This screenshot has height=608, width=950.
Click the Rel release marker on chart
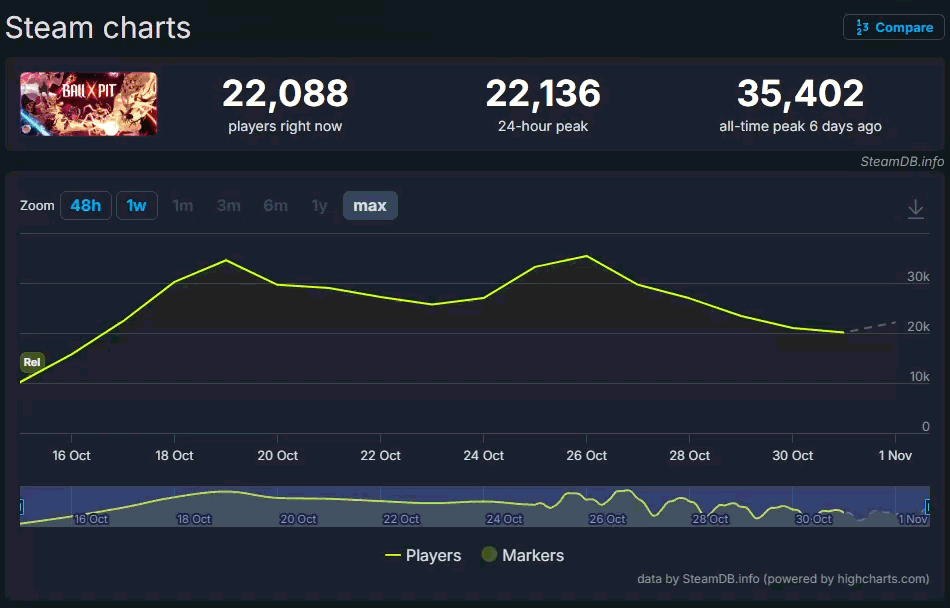pos(32,362)
